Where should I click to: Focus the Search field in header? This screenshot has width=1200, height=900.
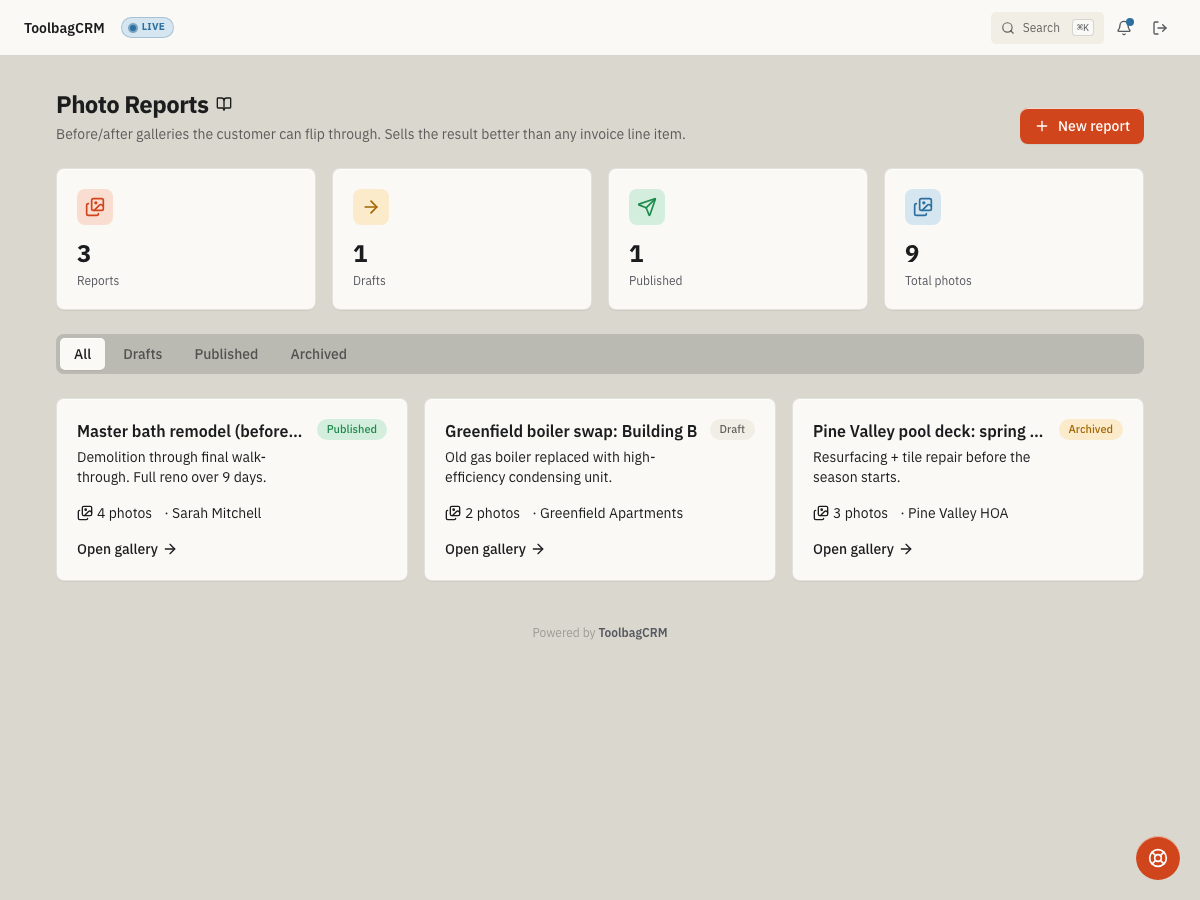coord(1047,28)
